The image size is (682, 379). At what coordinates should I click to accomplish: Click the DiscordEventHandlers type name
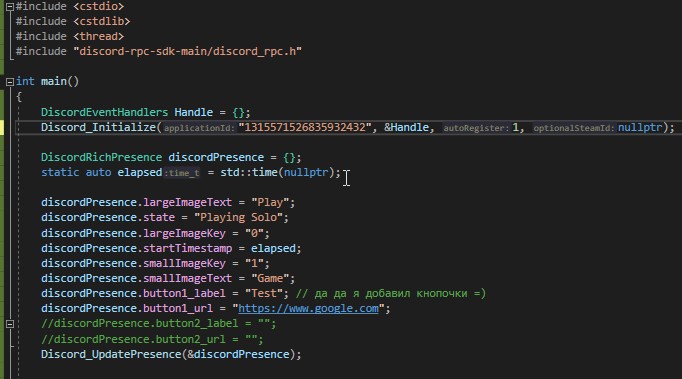click(104, 112)
